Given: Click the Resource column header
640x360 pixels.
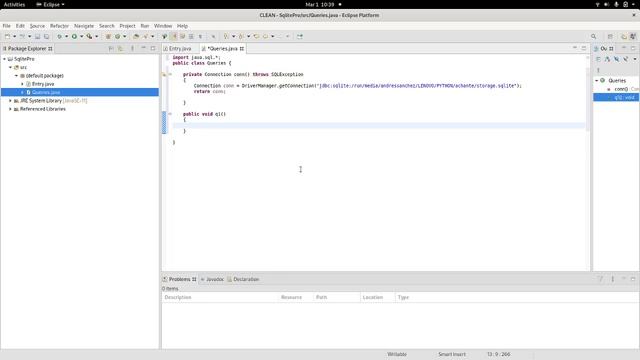Looking at the screenshot, I should coord(296,297).
